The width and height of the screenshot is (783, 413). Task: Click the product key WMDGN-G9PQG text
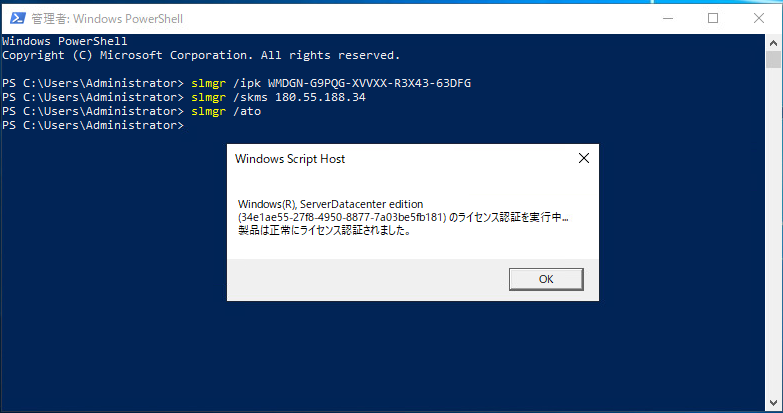[368, 83]
